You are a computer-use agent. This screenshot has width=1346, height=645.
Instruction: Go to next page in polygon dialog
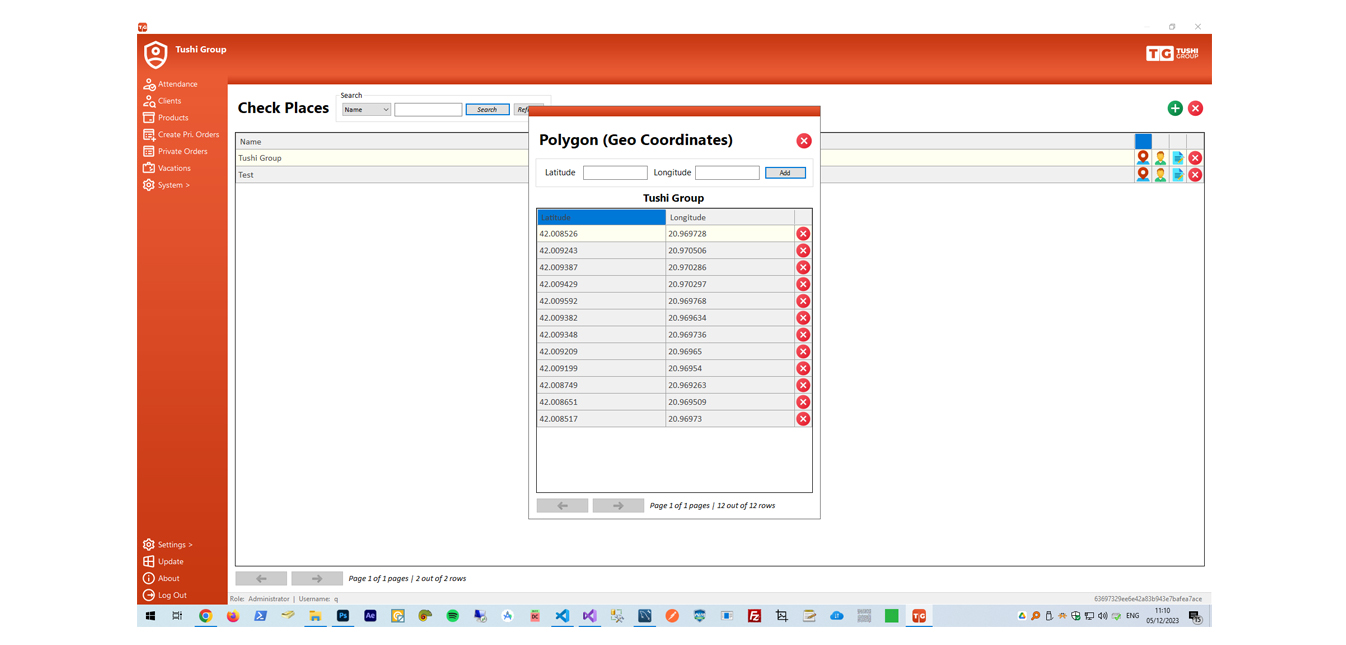618,506
